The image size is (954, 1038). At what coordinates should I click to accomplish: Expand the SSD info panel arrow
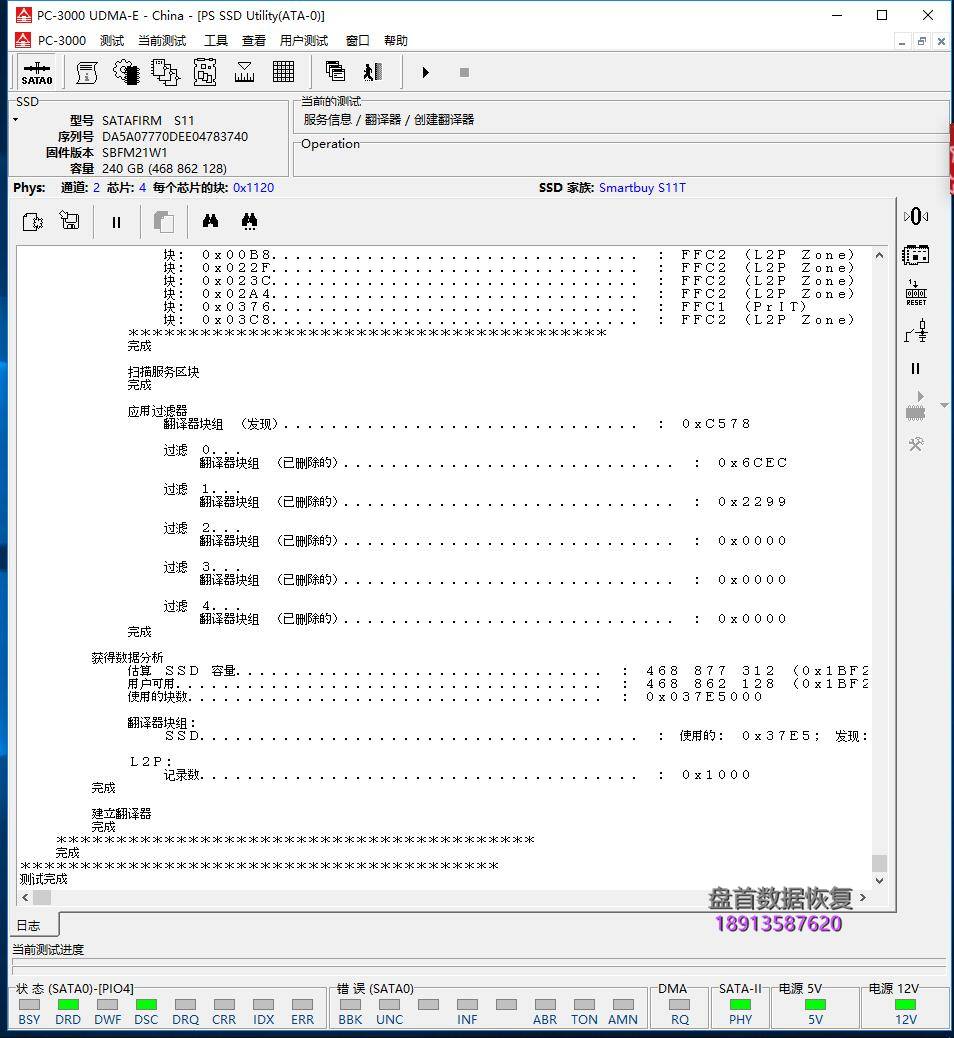pos(16,120)
